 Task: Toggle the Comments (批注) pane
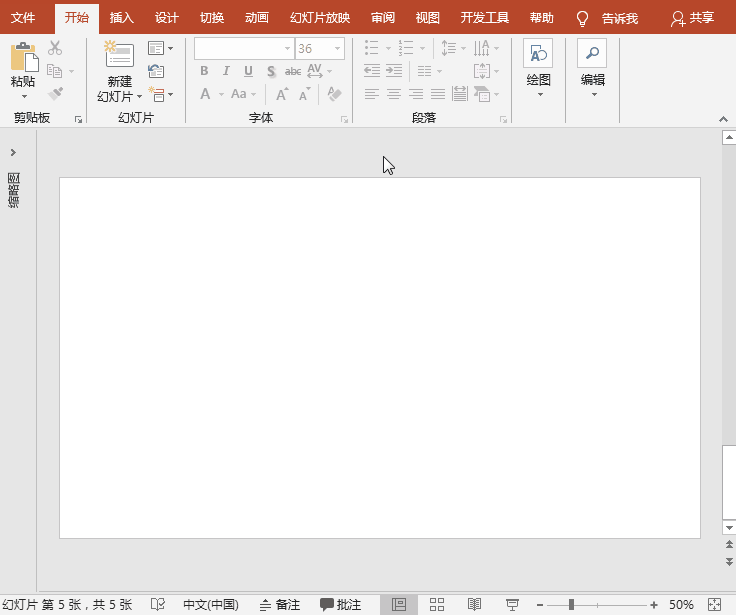(x=340, y=604)
